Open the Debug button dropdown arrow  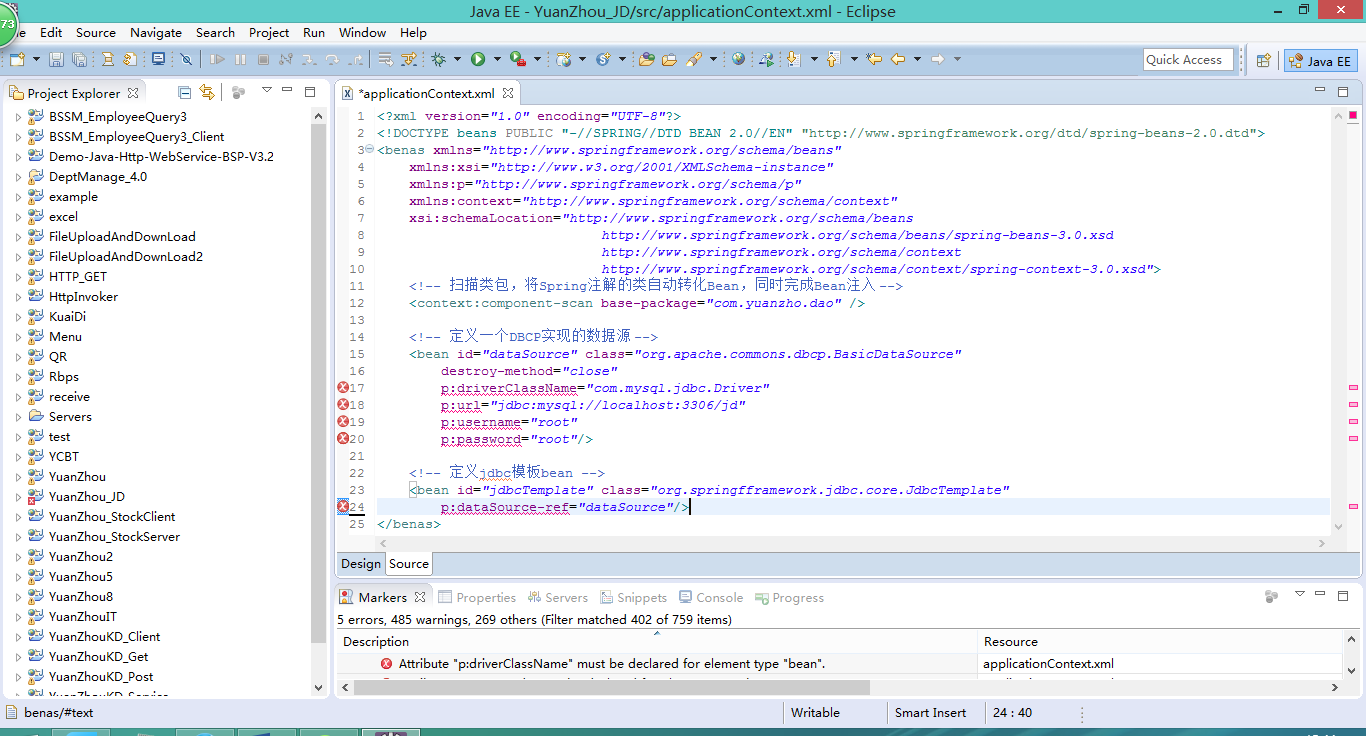[x=456, y=60]
